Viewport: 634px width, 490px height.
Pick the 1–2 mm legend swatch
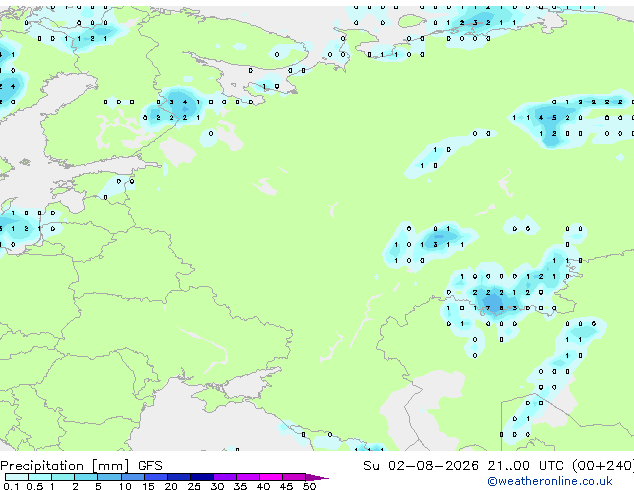[63, 477]
